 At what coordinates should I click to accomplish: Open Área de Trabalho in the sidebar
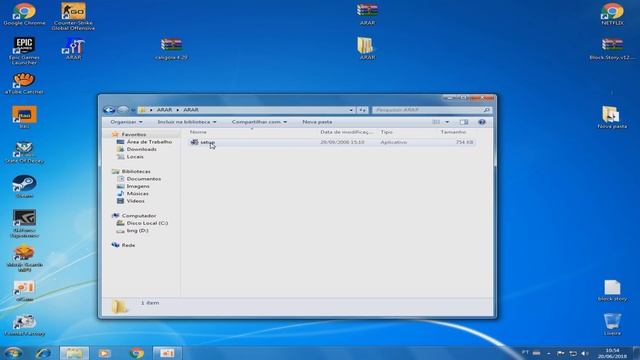[149, 142]
